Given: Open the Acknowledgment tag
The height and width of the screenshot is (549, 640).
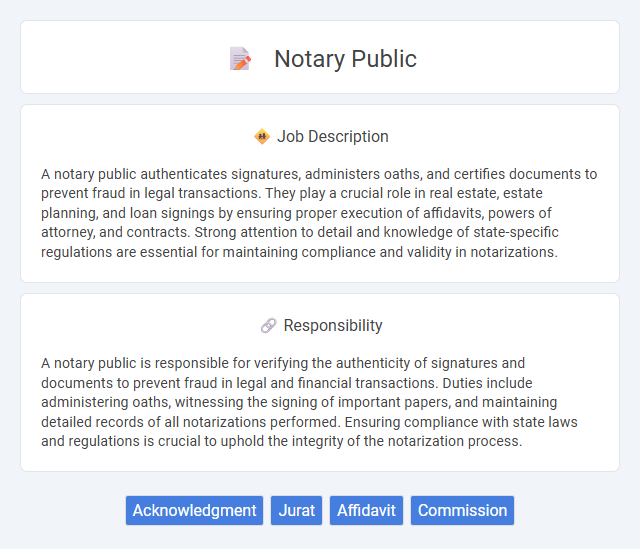Looking at the screenshot, I should 194,510.
